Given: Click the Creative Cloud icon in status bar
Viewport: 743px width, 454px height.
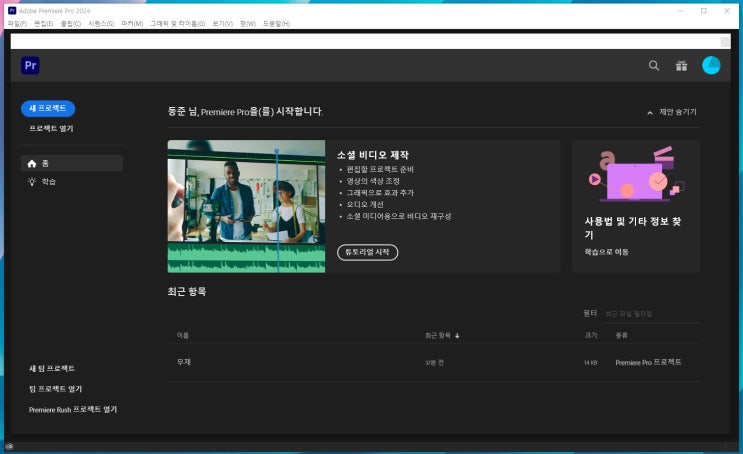Looking at the screenshot, I should [9, 446].
